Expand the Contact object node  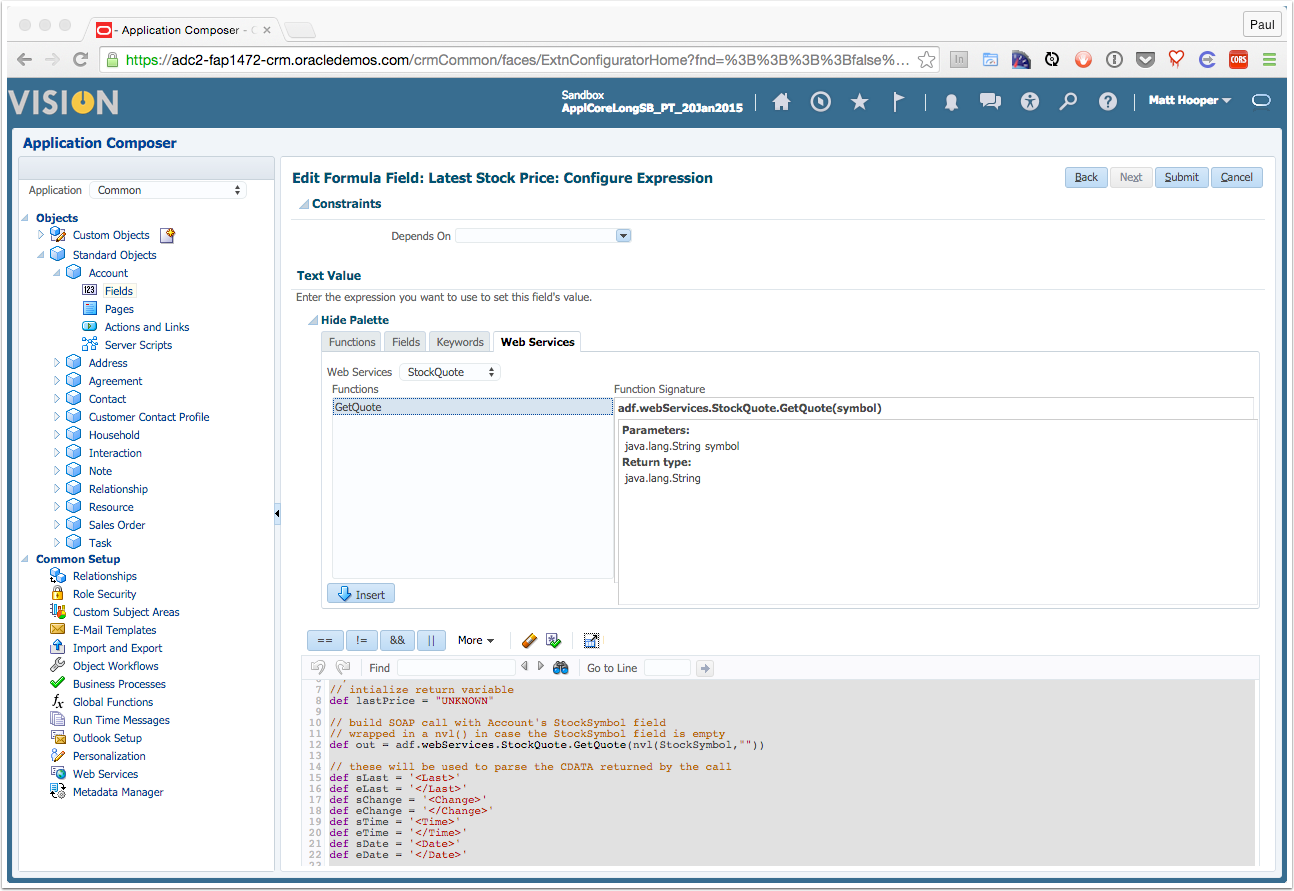pos(57,399)
